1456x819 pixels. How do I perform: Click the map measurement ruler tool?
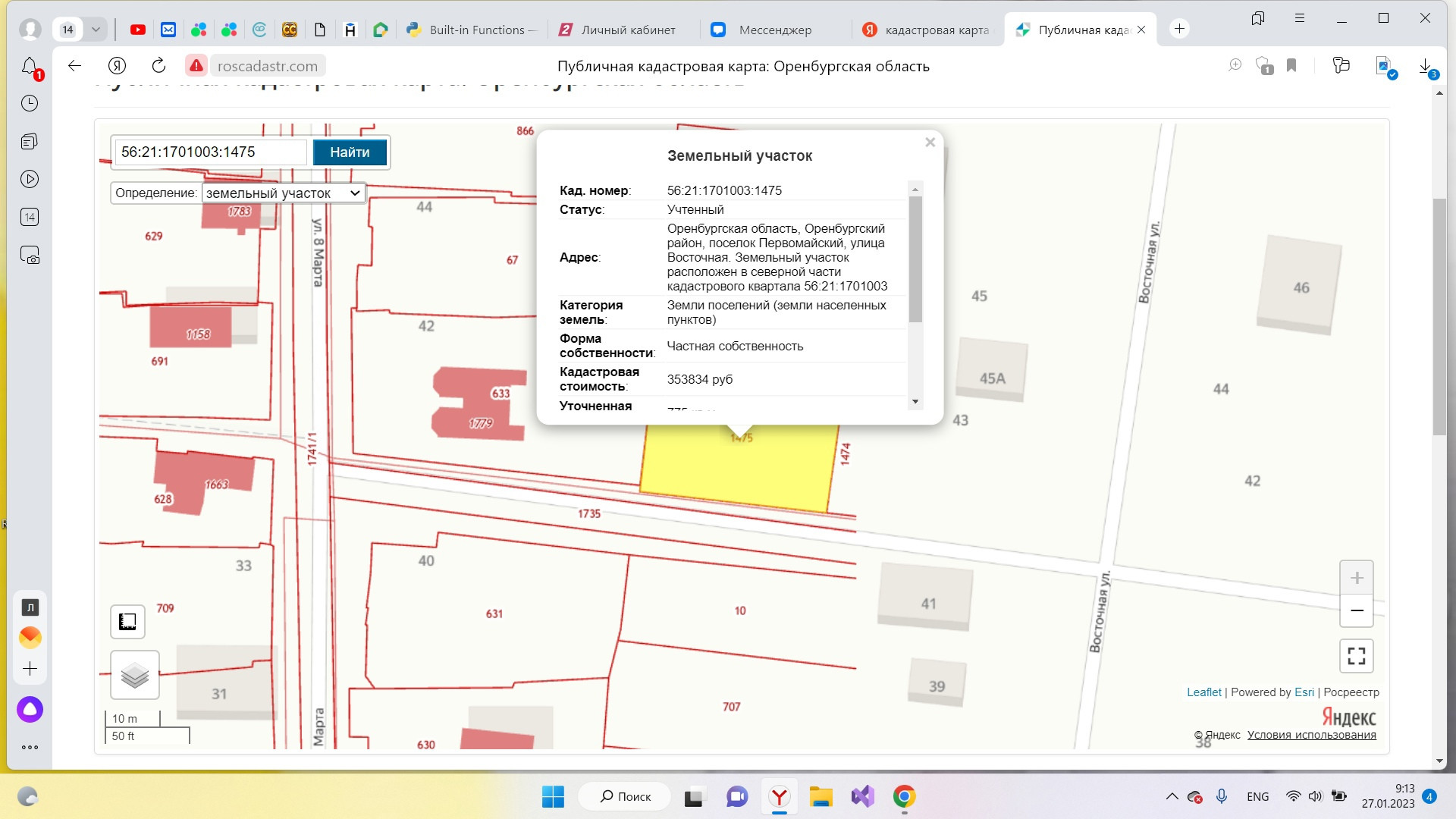[127, 622]
